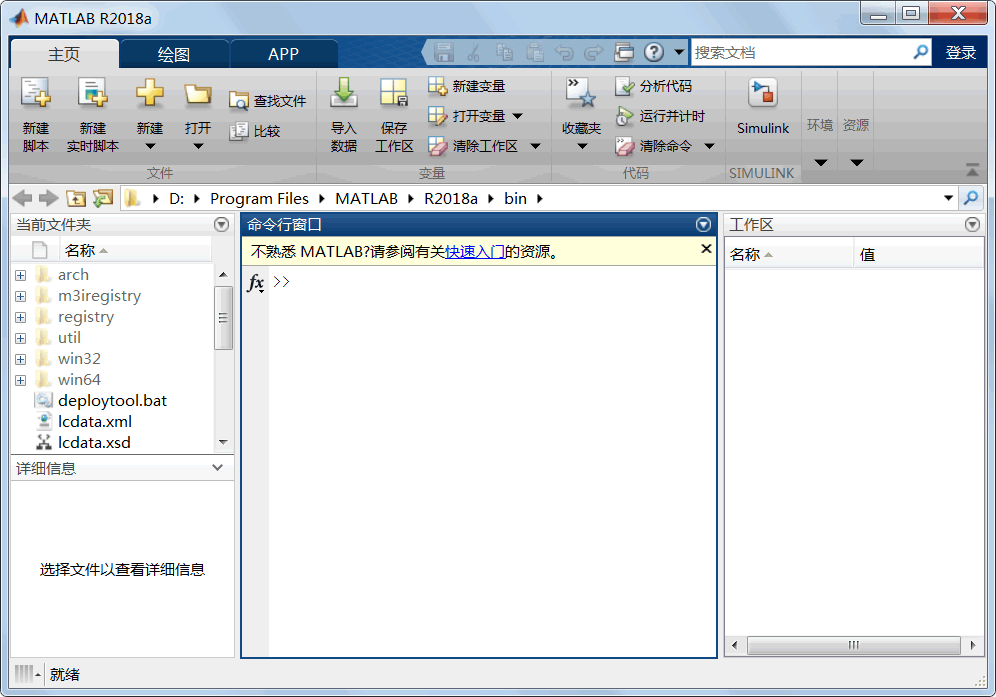Click 登录 to sign in
996x697 pixels.
960,53
